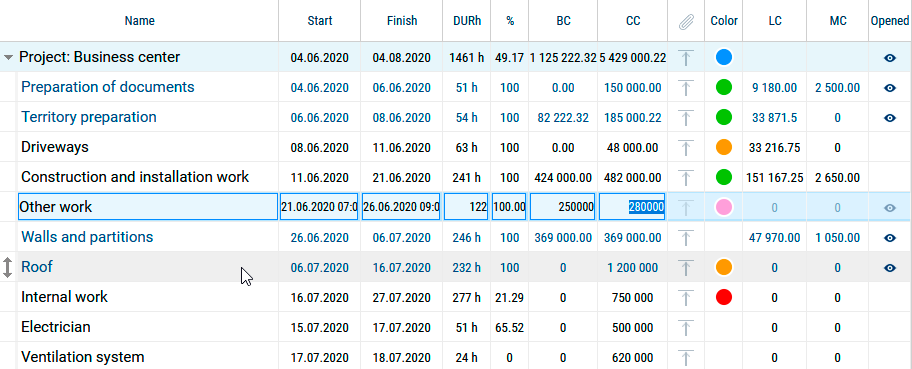Open Preparation of documents task link
This screenshot has height=369, width=912.
(108, 87)
